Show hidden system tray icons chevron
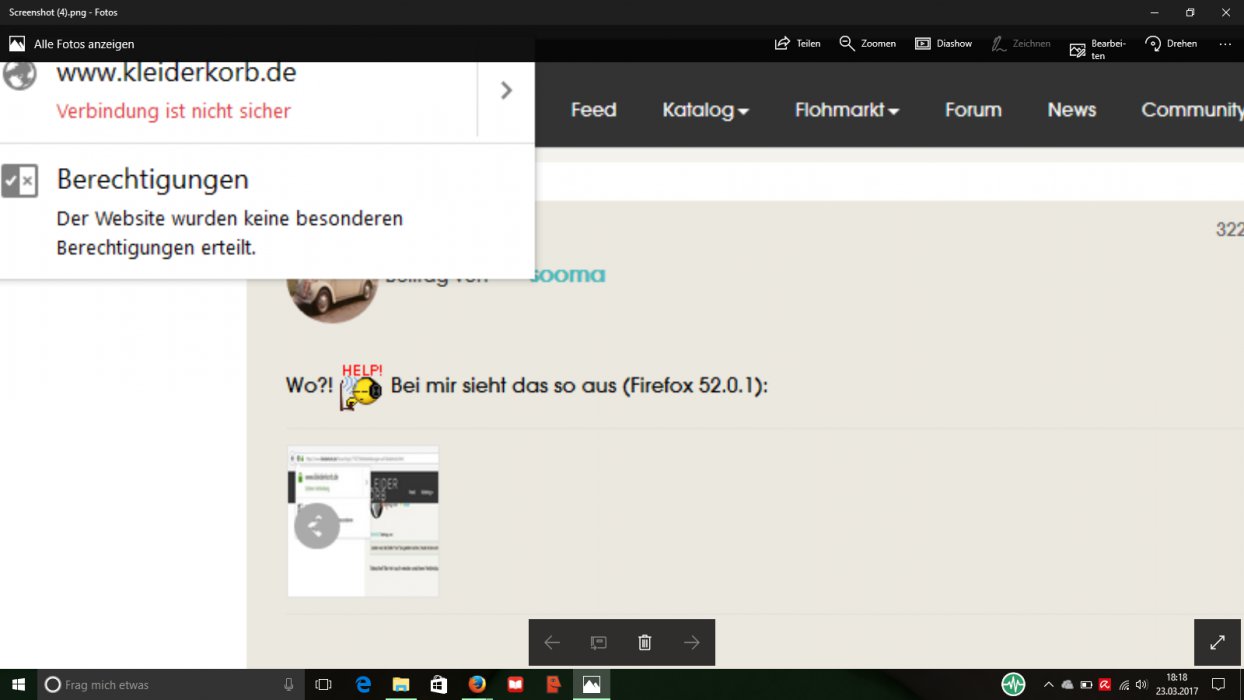The height and width of the screenshot is (700, 1244). (x=1048, y=685)
